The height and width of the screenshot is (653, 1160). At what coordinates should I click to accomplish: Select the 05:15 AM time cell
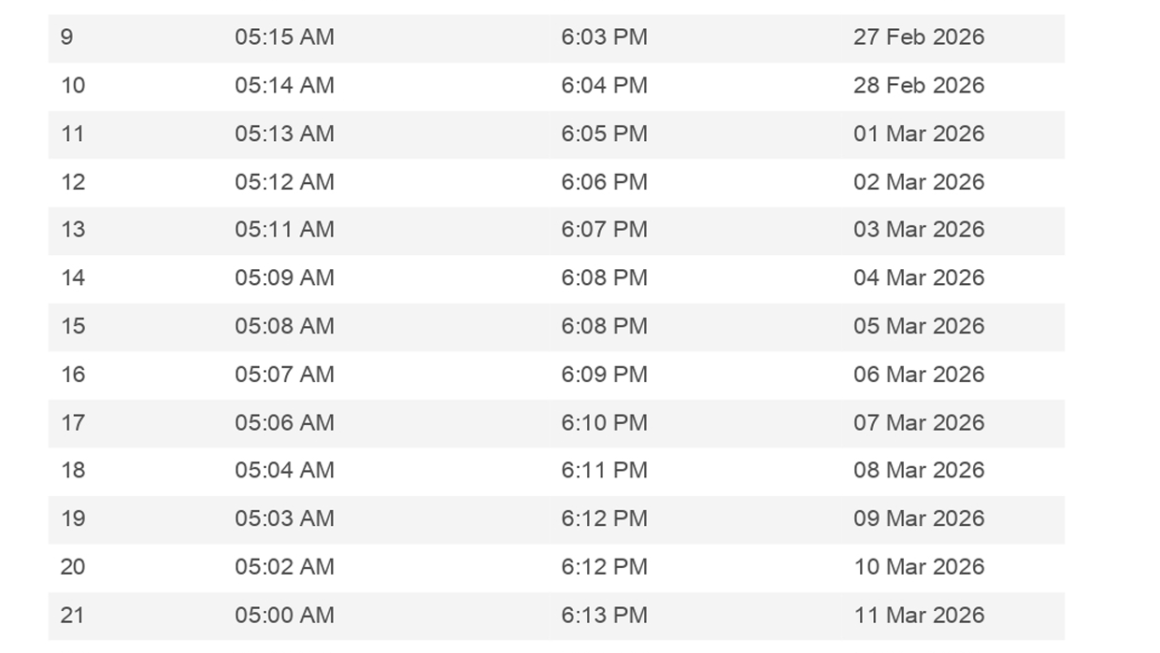284,38
